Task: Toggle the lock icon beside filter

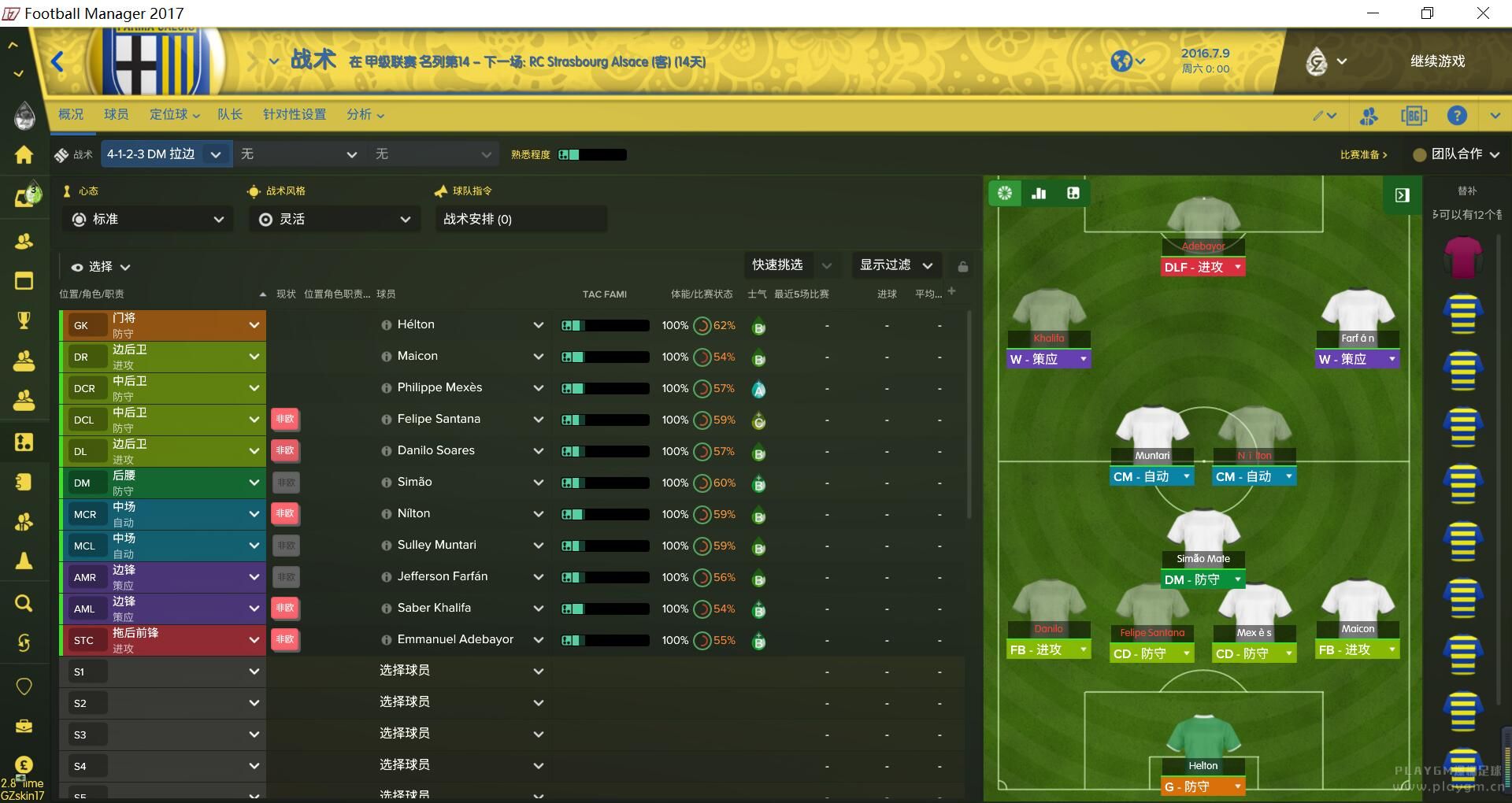Action: pyautogui.click(x=962, y=266)
